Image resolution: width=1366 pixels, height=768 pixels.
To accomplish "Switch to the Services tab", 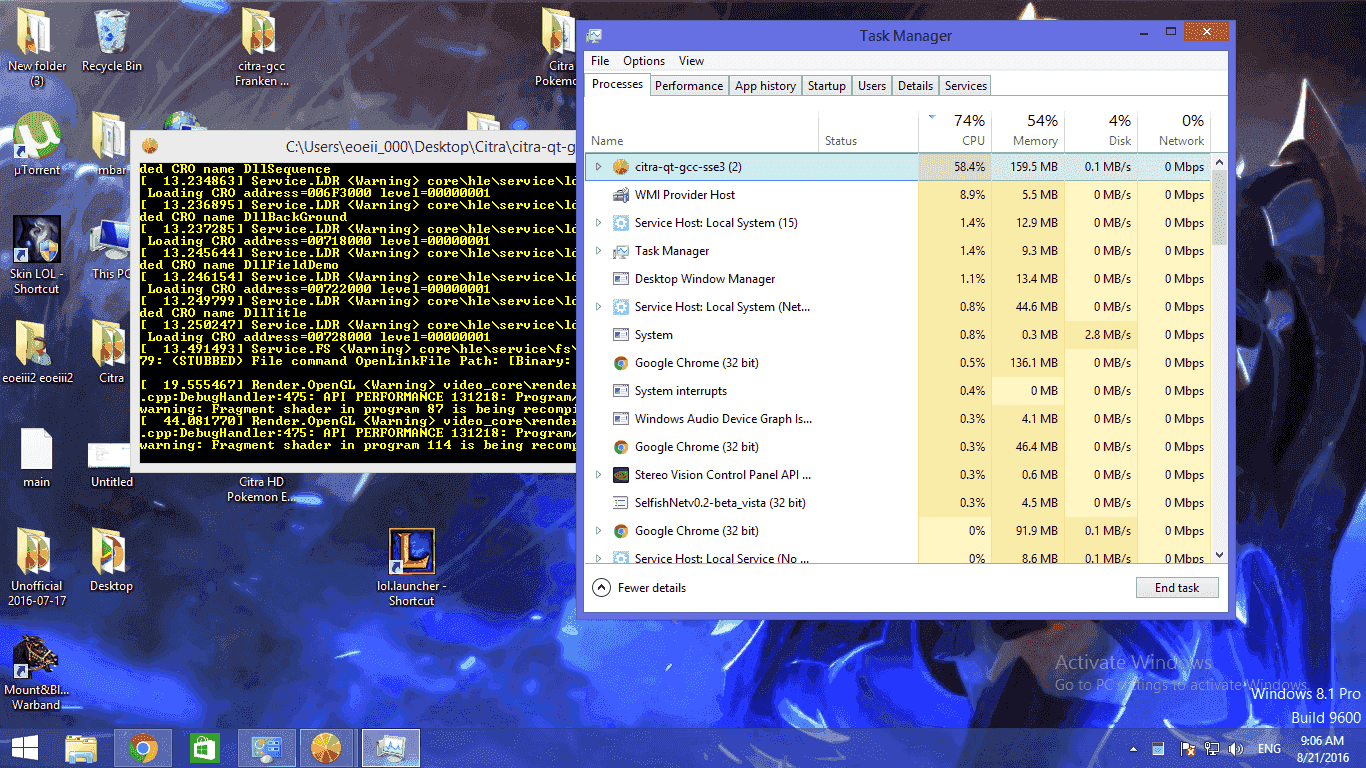I will click(x=966, y=86).
